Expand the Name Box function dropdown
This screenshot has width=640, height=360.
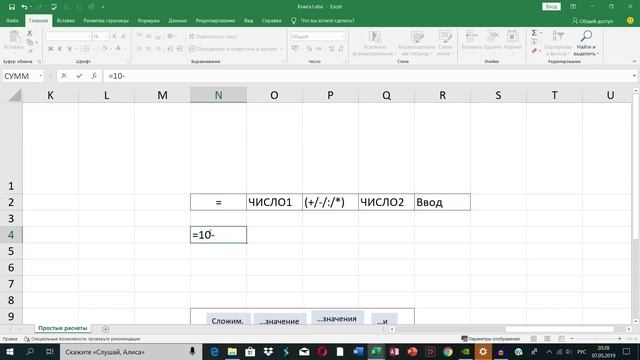(41, 76)
